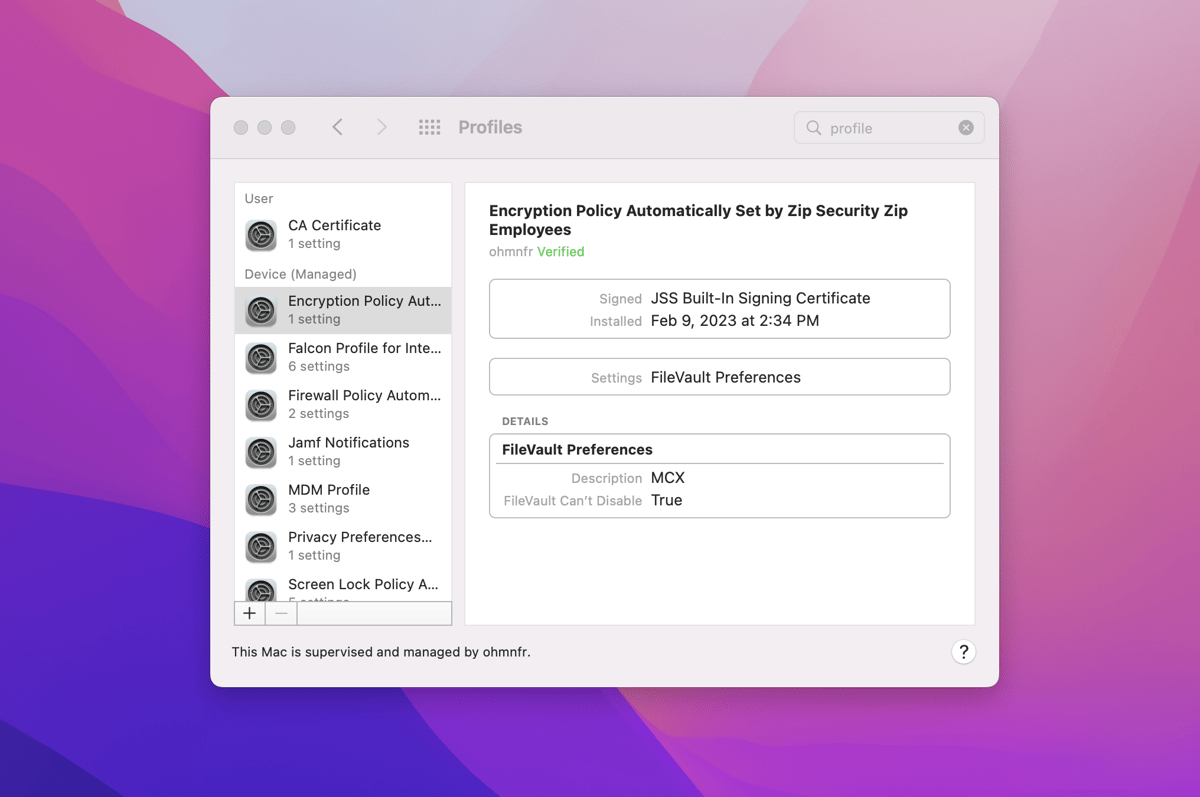Click the Encryption Policy profile badge icon
Screen dimensions: 1200x797
pyautogui.click(x=261, y=310)
